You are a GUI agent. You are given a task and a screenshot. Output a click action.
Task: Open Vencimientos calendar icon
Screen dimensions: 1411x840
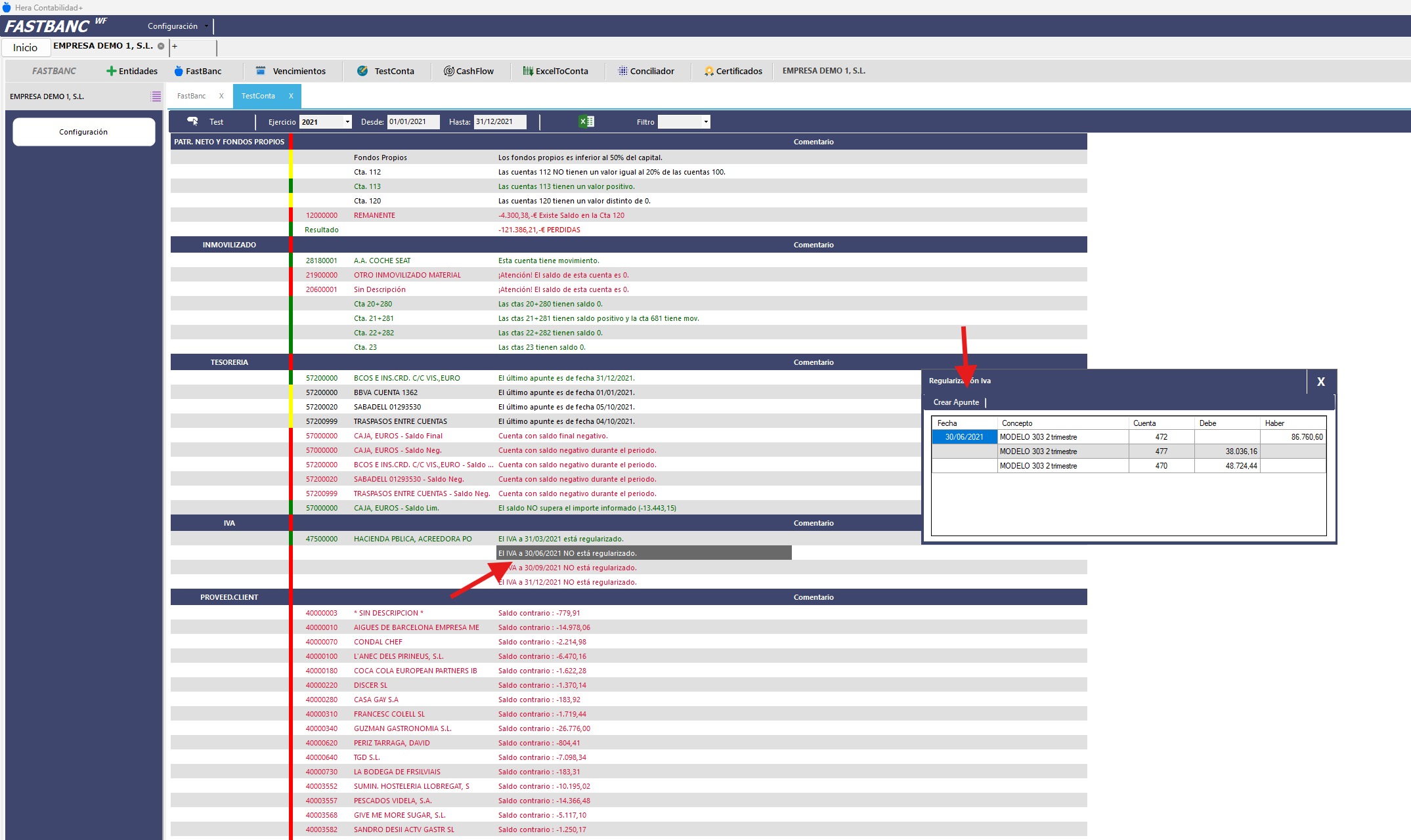tap(261, 71)
